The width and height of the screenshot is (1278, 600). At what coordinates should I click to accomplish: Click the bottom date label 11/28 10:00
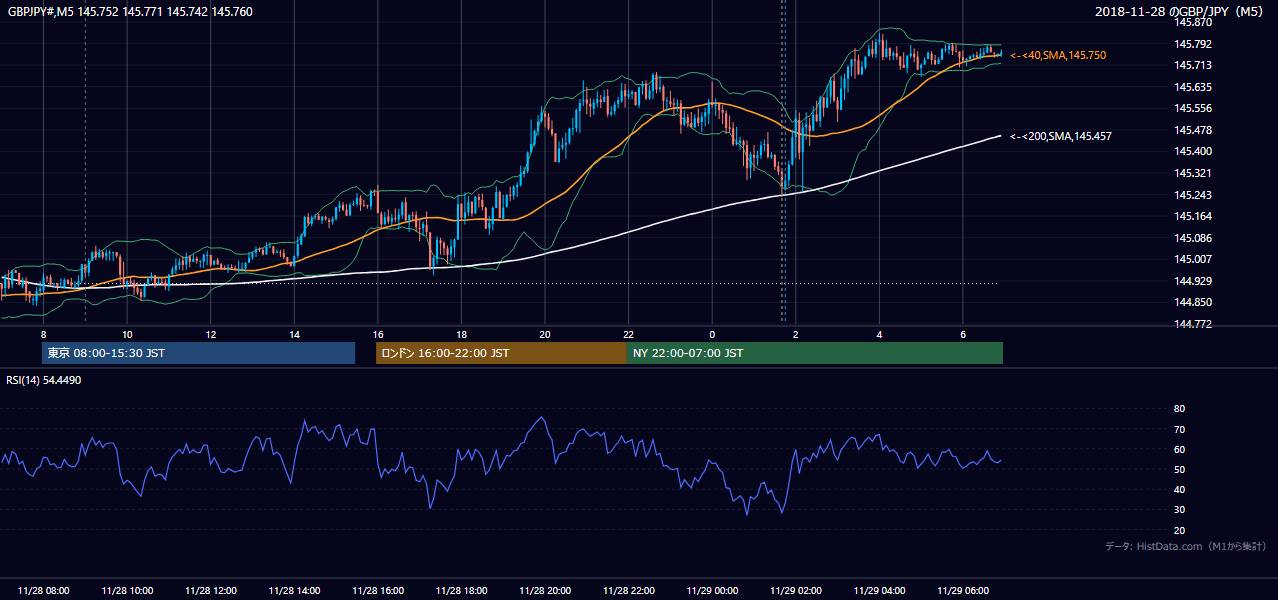[127, 590]
